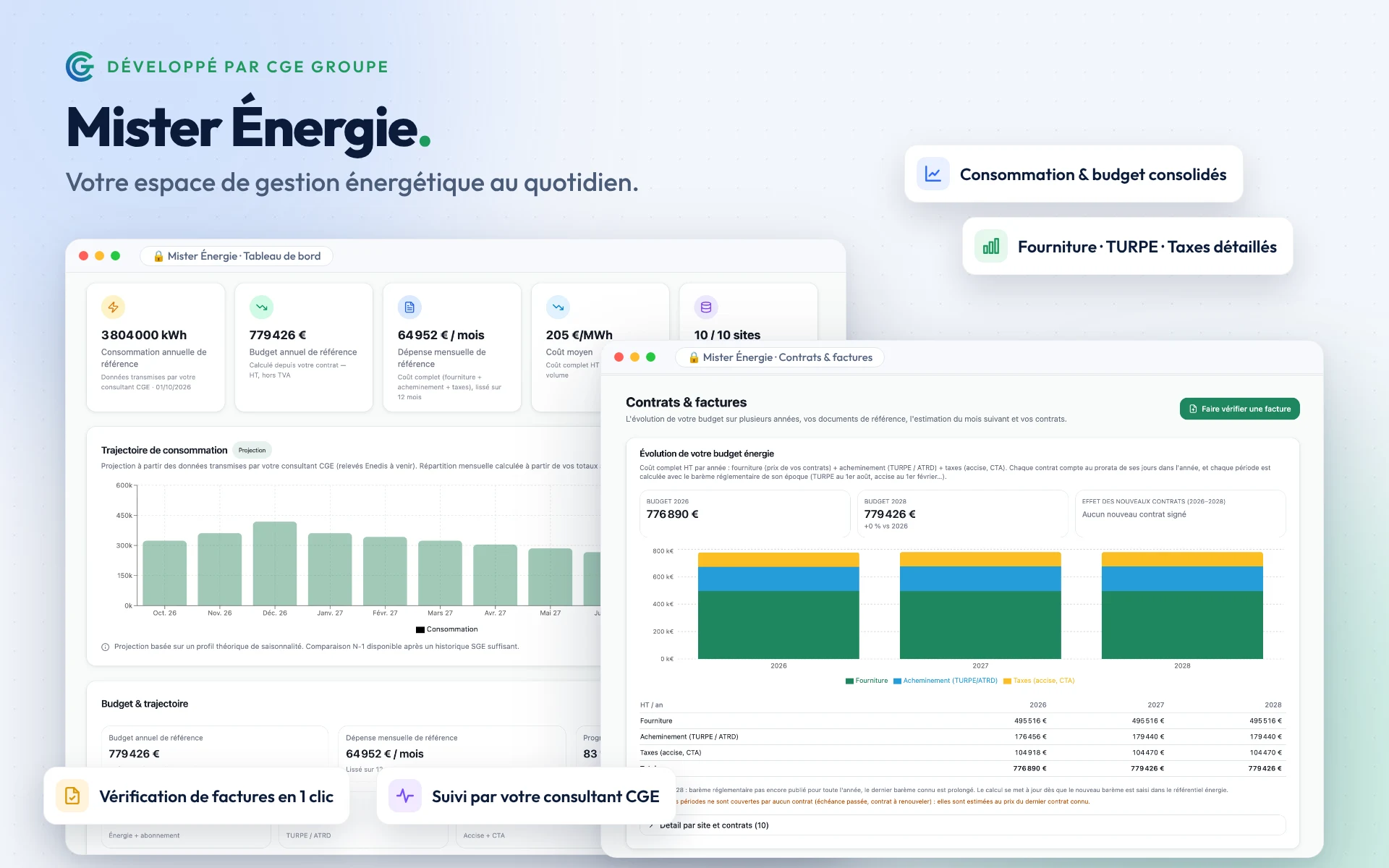Click the Taxes 2028 cell 104 470 €

[1265, 753]
